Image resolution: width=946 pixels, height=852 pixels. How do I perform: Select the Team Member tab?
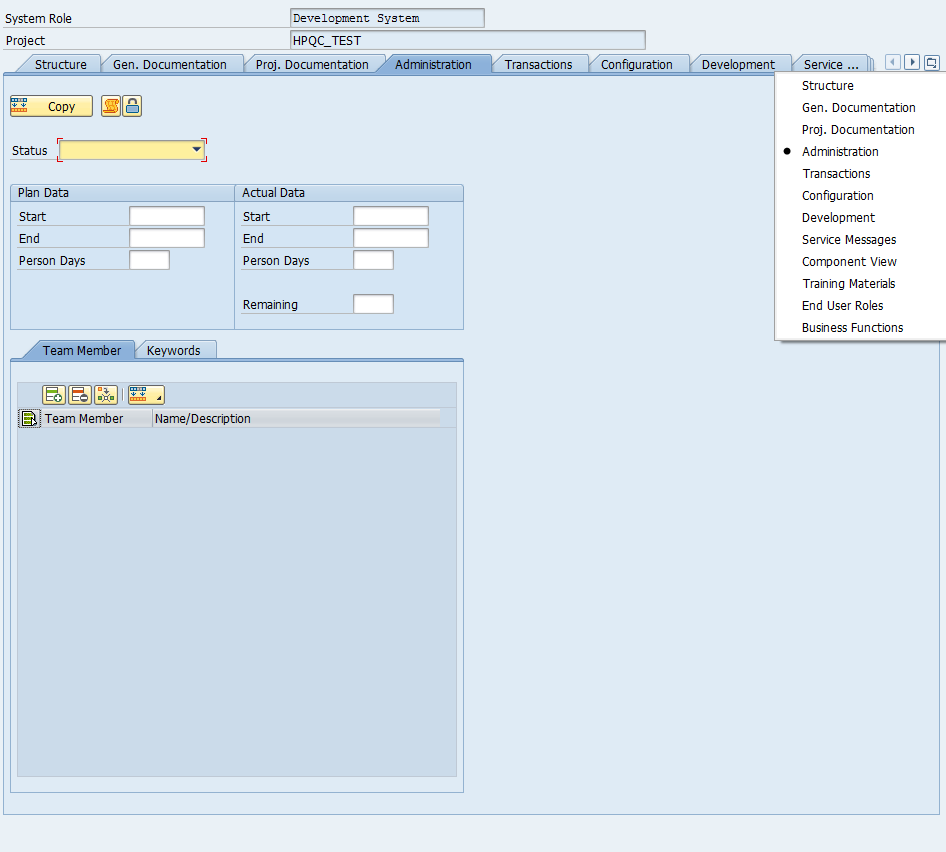click(x=81, y=351)
